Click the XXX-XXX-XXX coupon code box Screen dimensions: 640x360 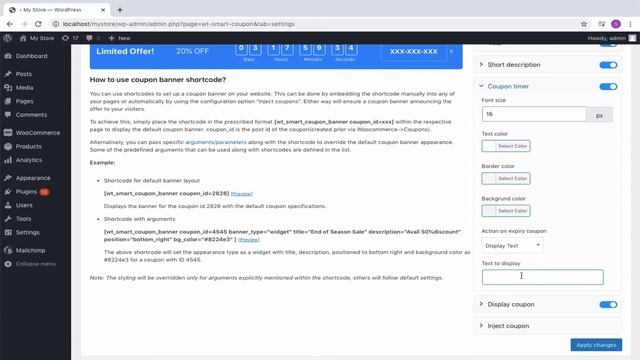pos(413,51)
